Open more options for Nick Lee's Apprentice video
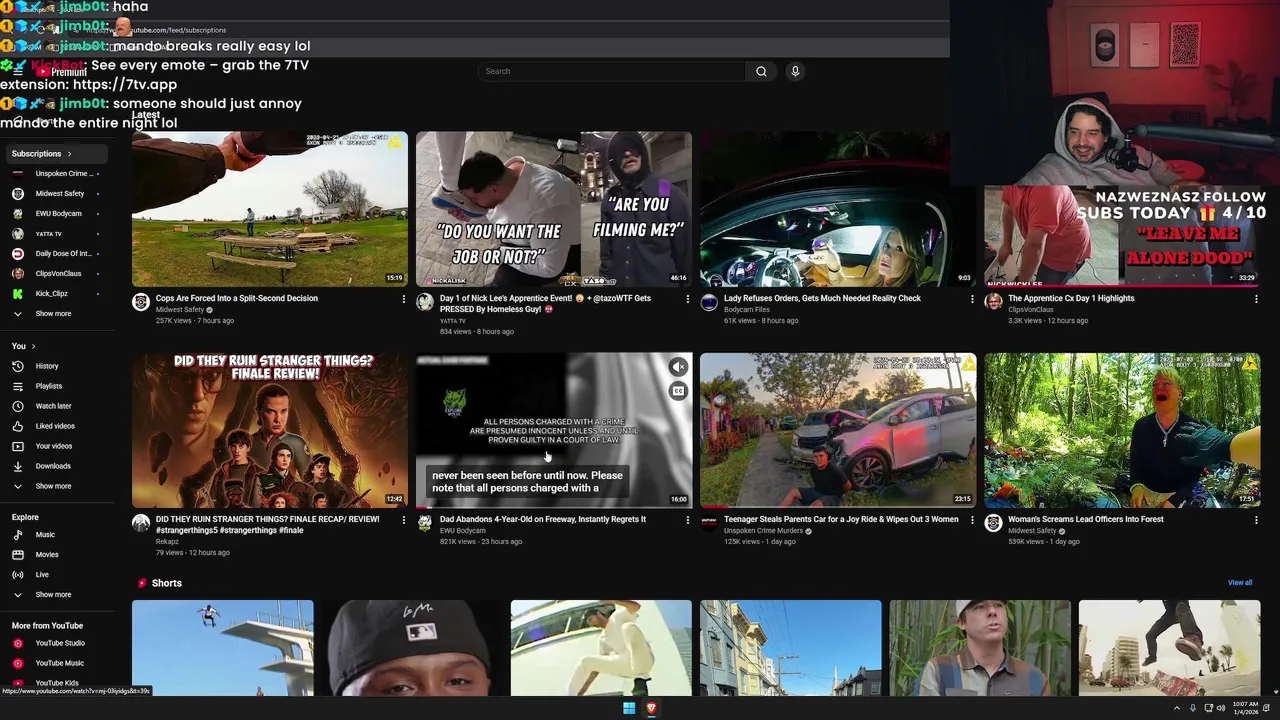Viewport: 1280px width, 720px height. (688, 299)
